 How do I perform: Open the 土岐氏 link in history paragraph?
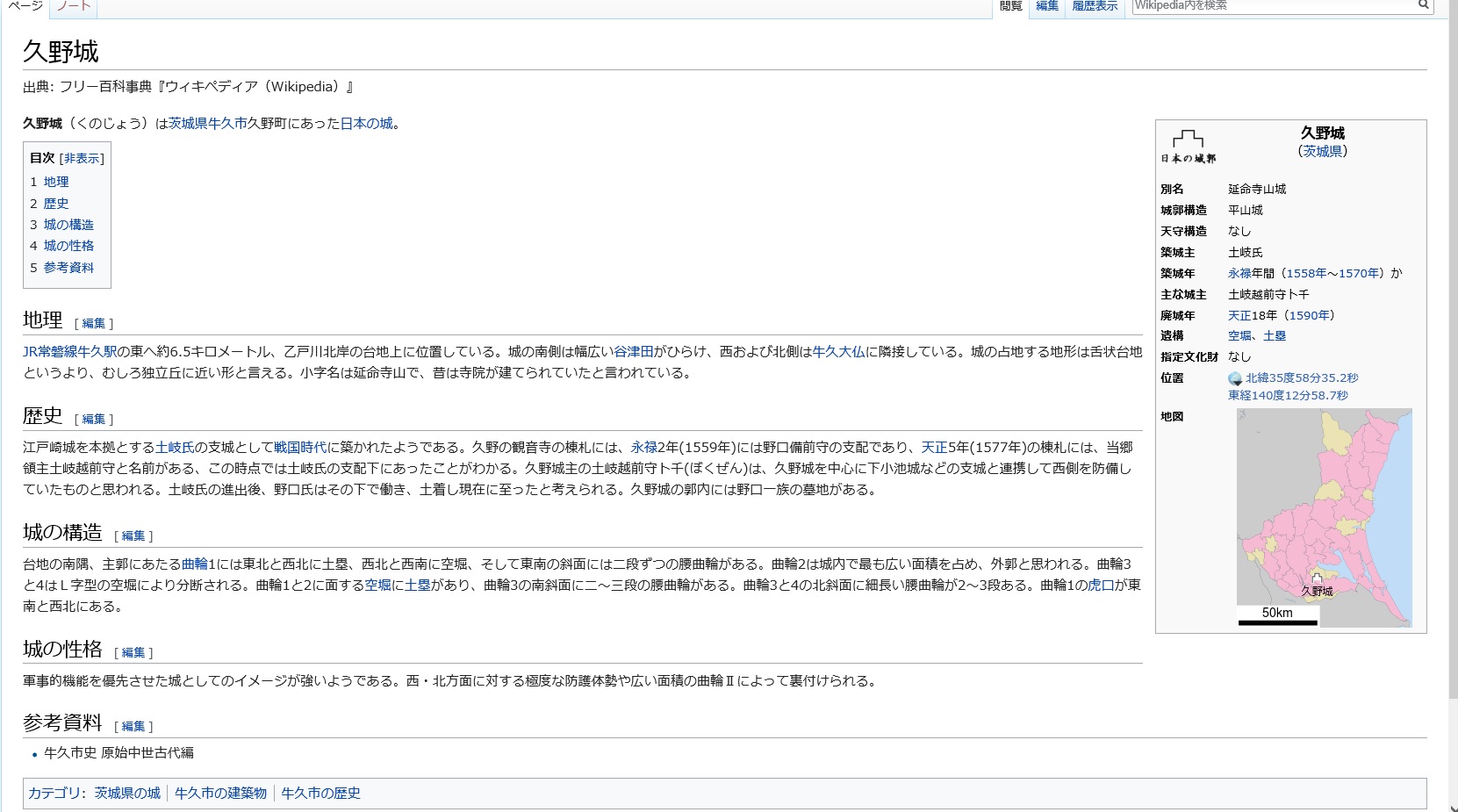coord(175,448)
